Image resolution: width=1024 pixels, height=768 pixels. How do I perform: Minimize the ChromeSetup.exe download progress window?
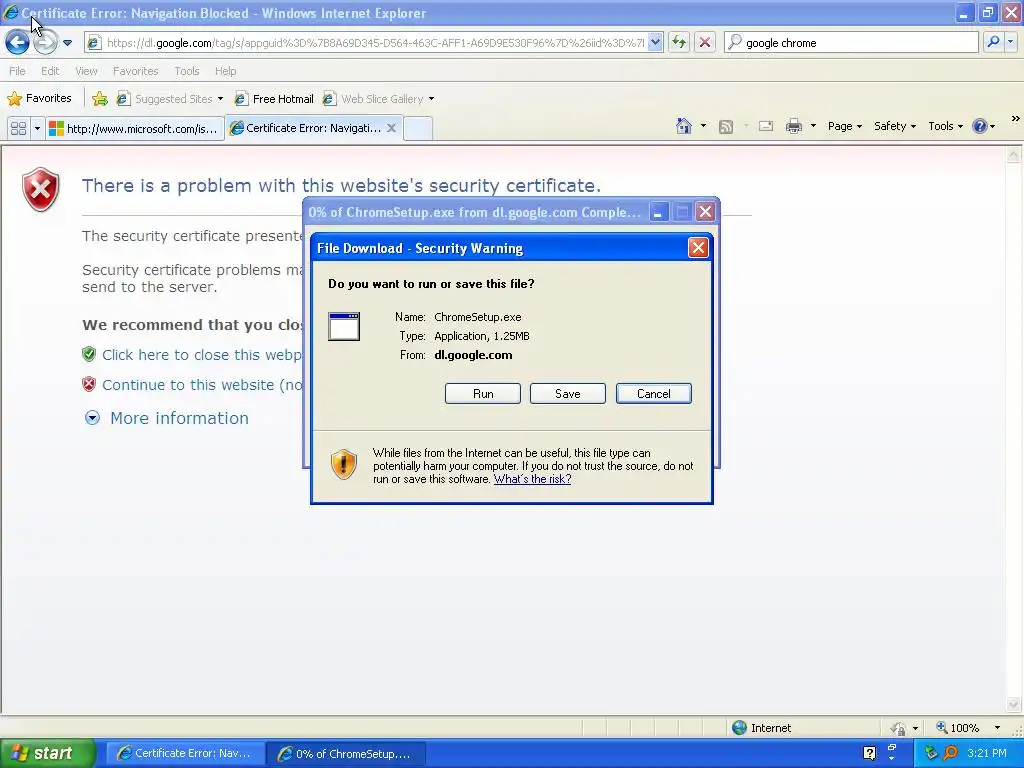tap(658, 212)
